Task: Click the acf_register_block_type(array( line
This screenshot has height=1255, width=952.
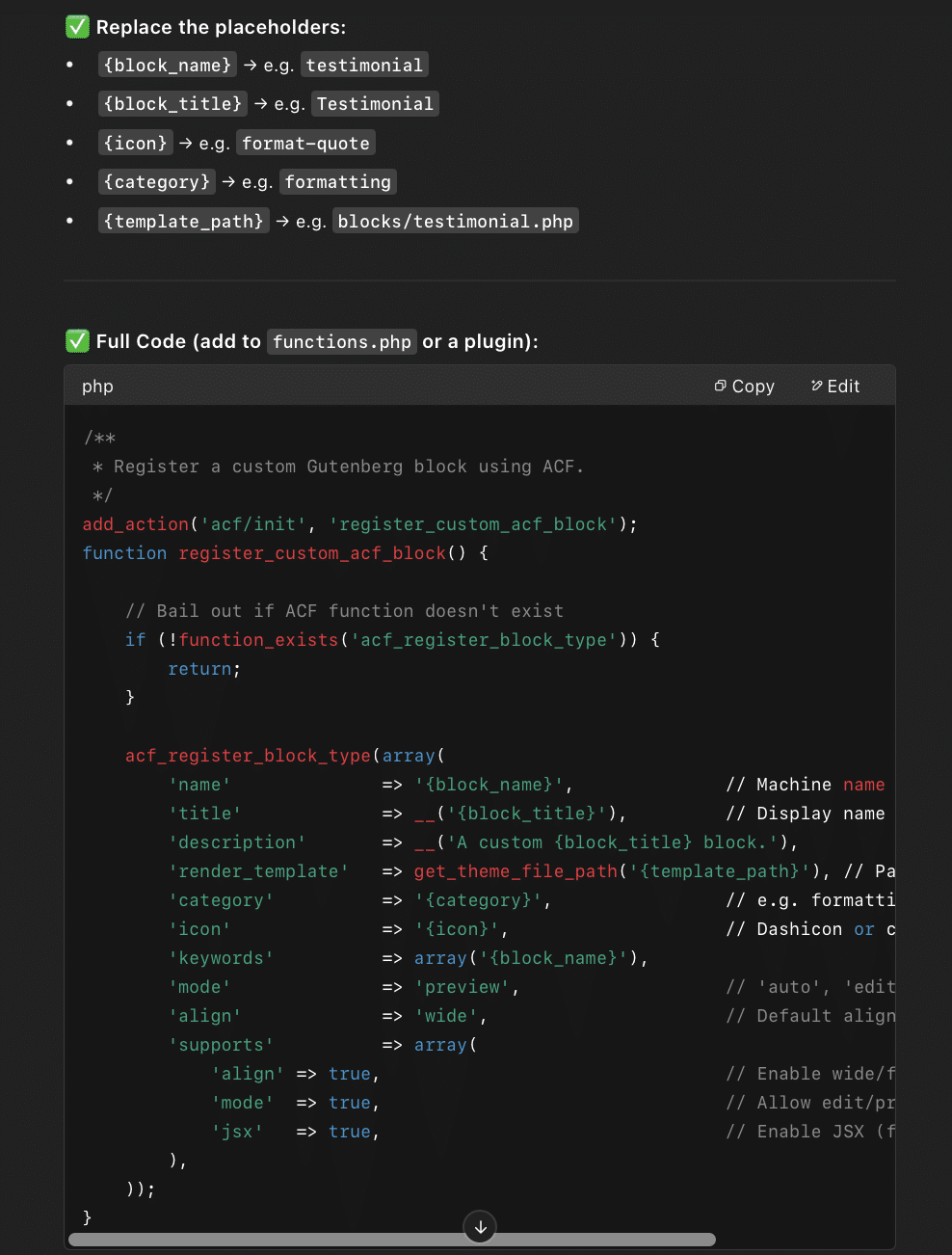Action: 285,756
